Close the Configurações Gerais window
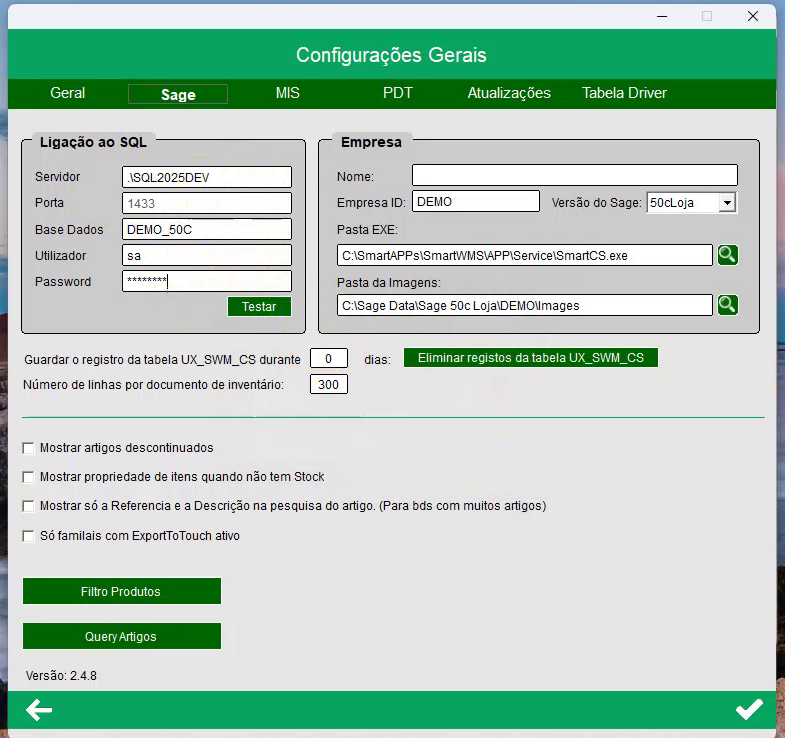 click(752, 17)
